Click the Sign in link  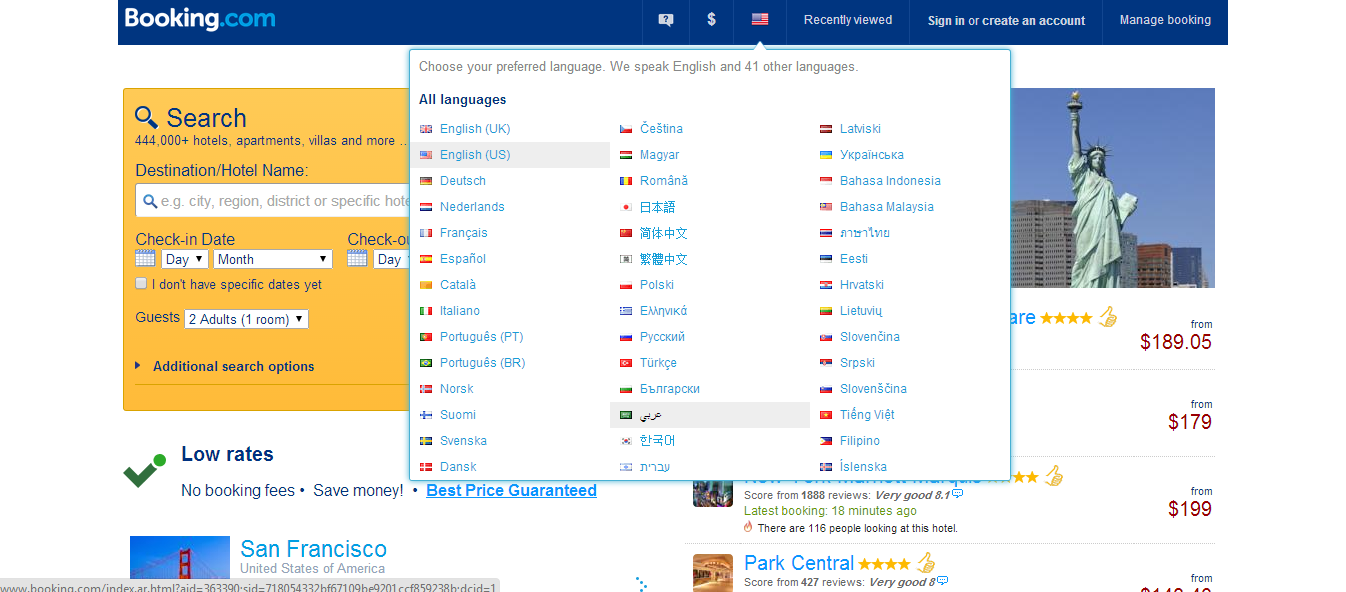(946, 21)
